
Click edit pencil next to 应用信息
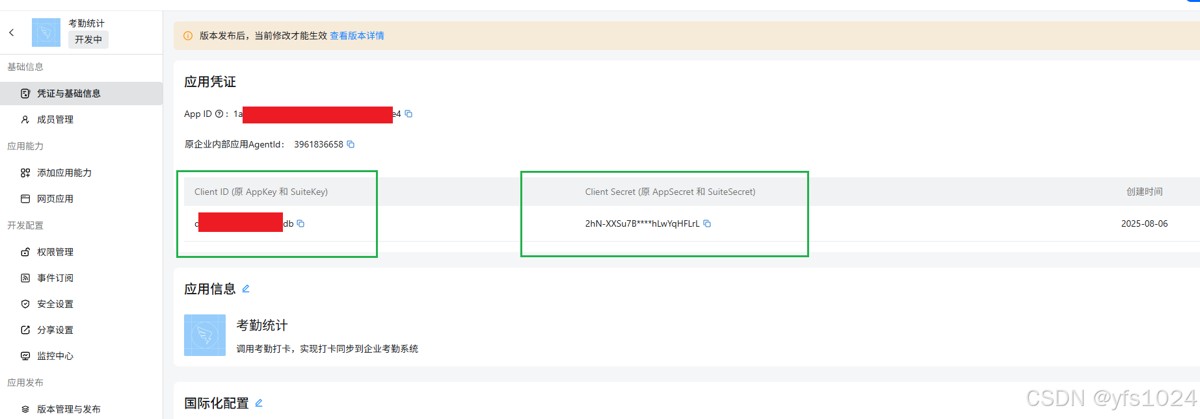tap(246, 289)
